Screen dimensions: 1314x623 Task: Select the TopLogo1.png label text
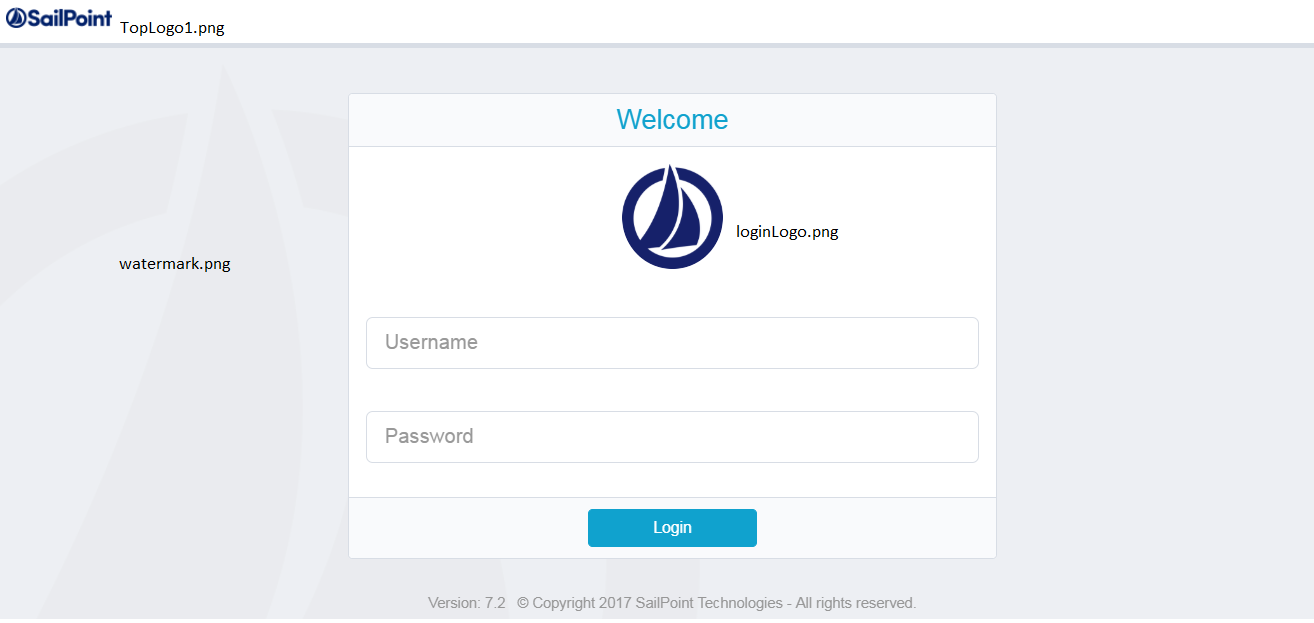pyautogui.click(x=172, y=28)
